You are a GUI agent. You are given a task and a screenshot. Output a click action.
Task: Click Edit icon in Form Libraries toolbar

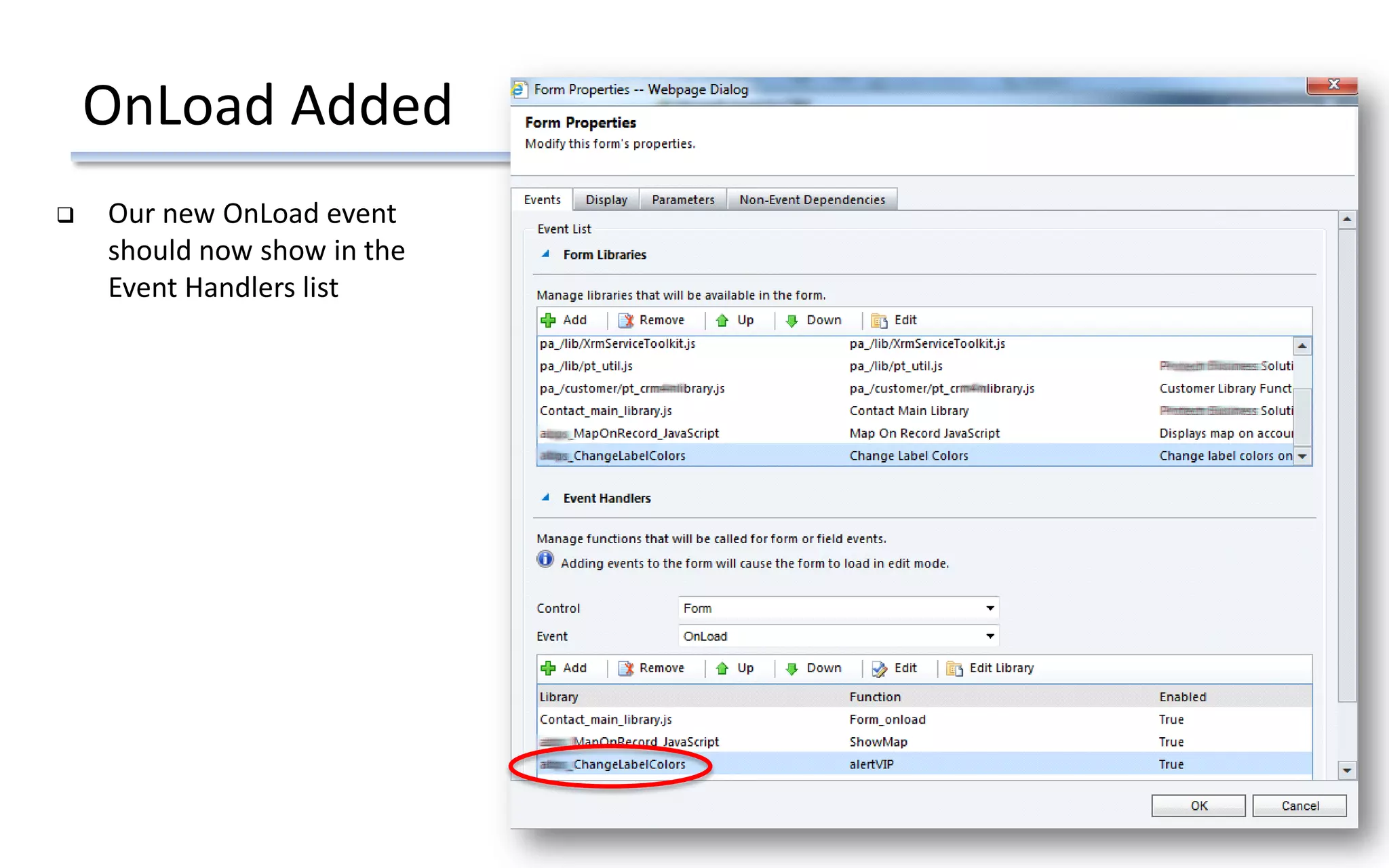(x=880, y=320)
